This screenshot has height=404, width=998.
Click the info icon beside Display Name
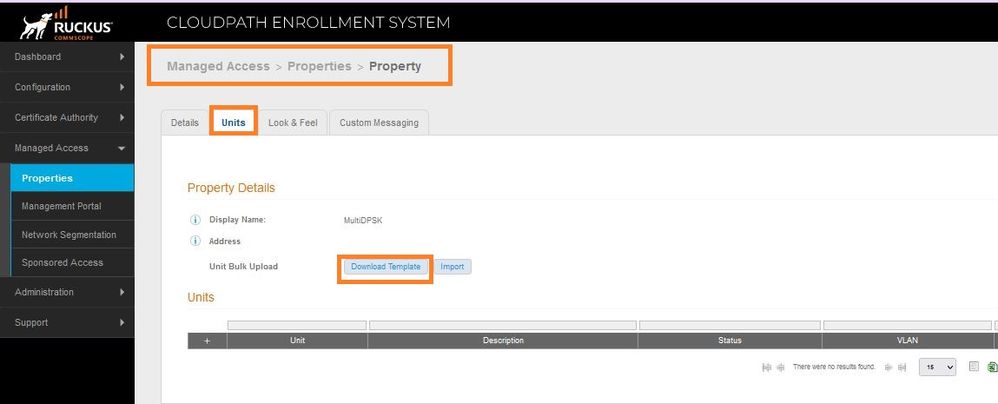coord(195,220)
